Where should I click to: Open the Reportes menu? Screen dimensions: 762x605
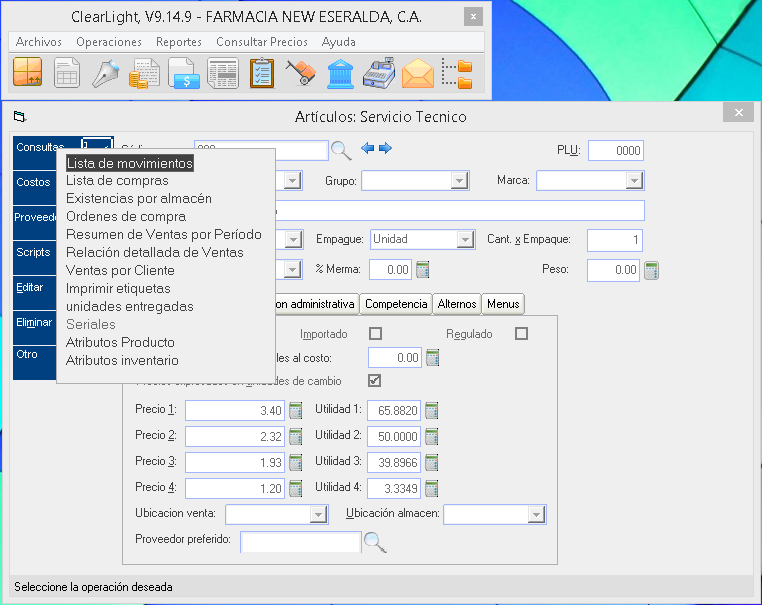pos(179,42)
